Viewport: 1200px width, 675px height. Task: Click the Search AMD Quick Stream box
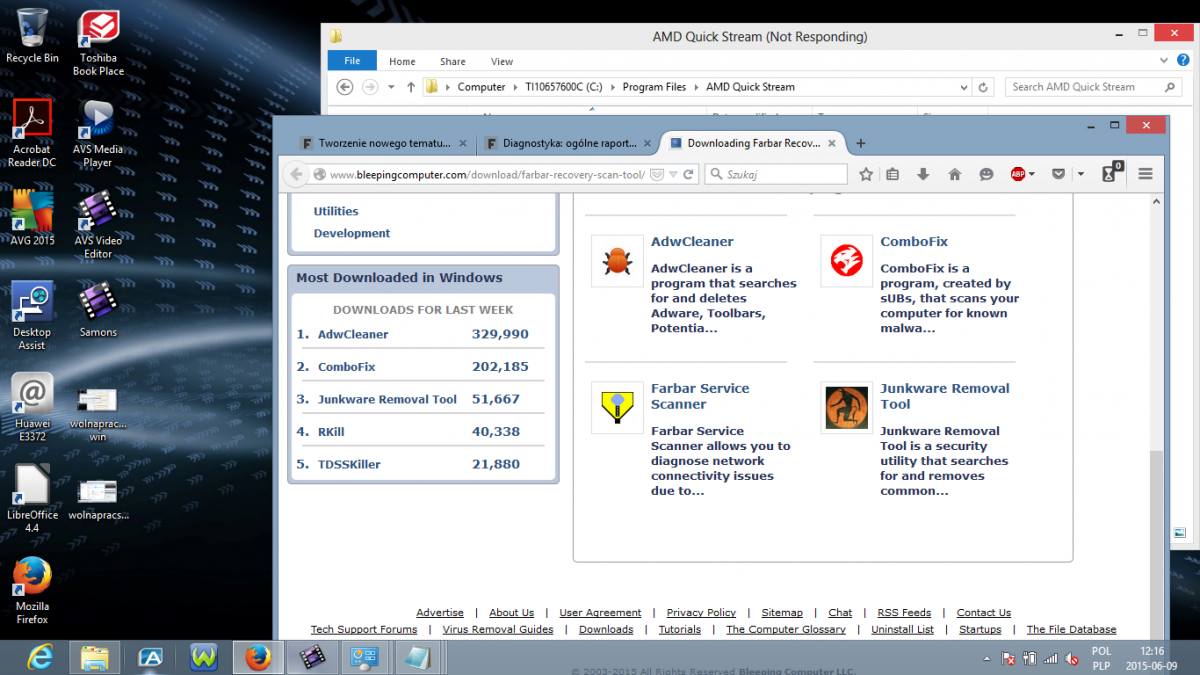(x=1094, y=87)
